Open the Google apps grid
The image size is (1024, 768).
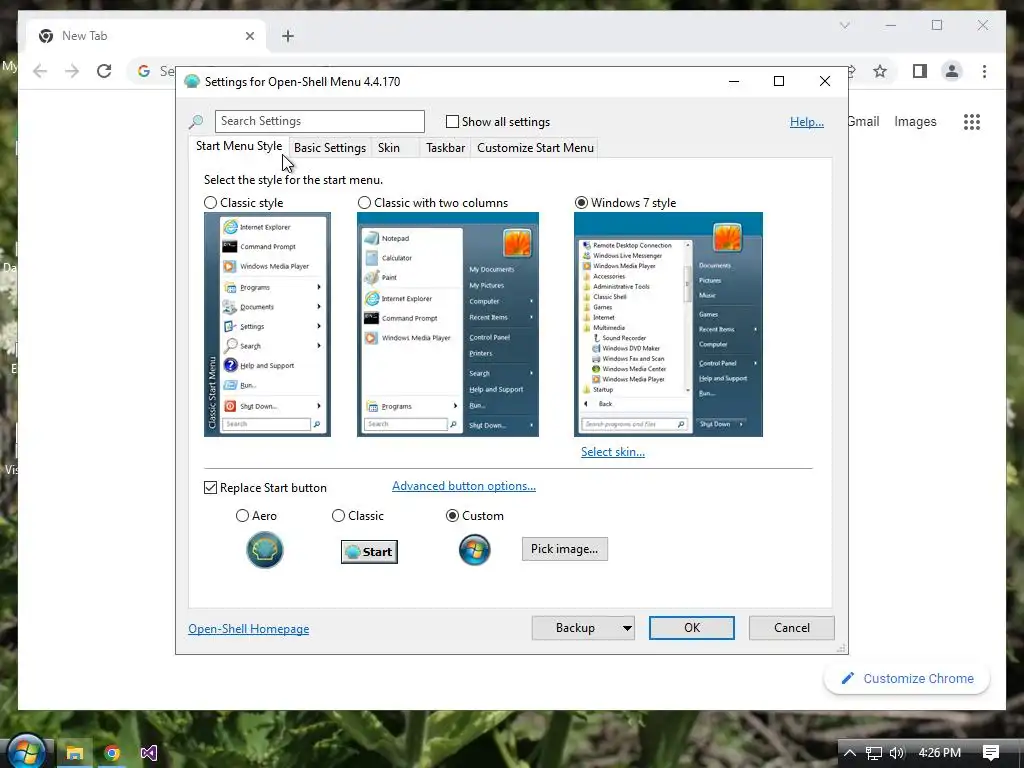pyautogui.click(x=972, y=121)
